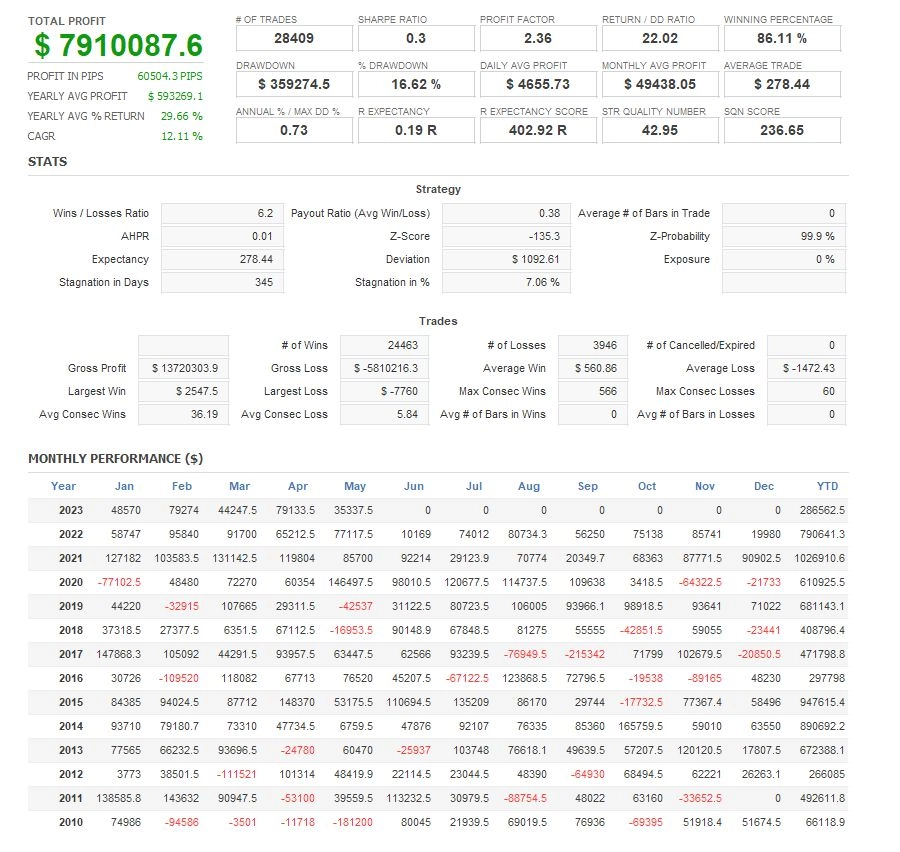Click R Expectancy Score value 402.92 R

pyautogui.click(x=538, y=130)
